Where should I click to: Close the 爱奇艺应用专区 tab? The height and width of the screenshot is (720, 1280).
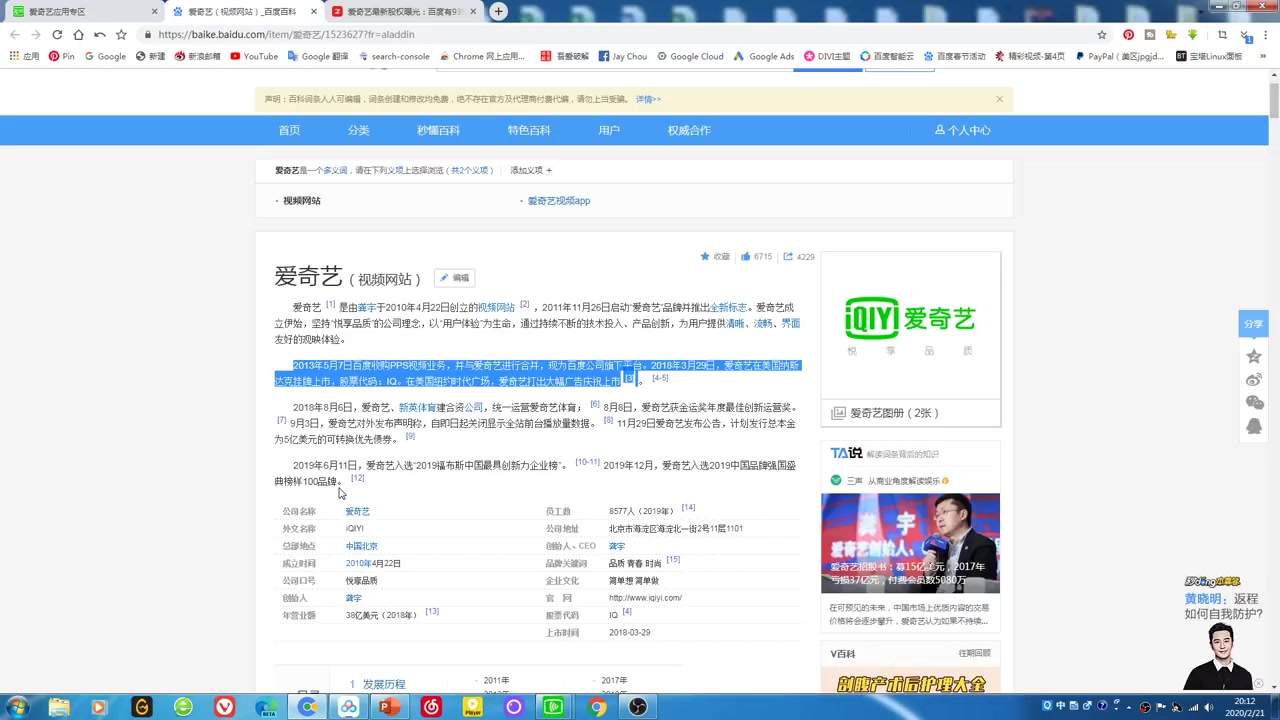(x=154, y=12)
